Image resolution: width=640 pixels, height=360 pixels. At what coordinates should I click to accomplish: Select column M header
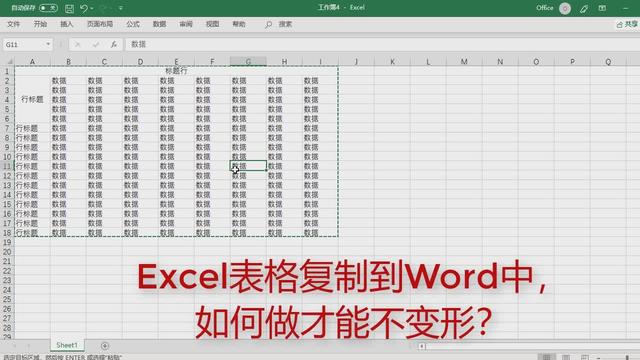(x=464, y=62)
